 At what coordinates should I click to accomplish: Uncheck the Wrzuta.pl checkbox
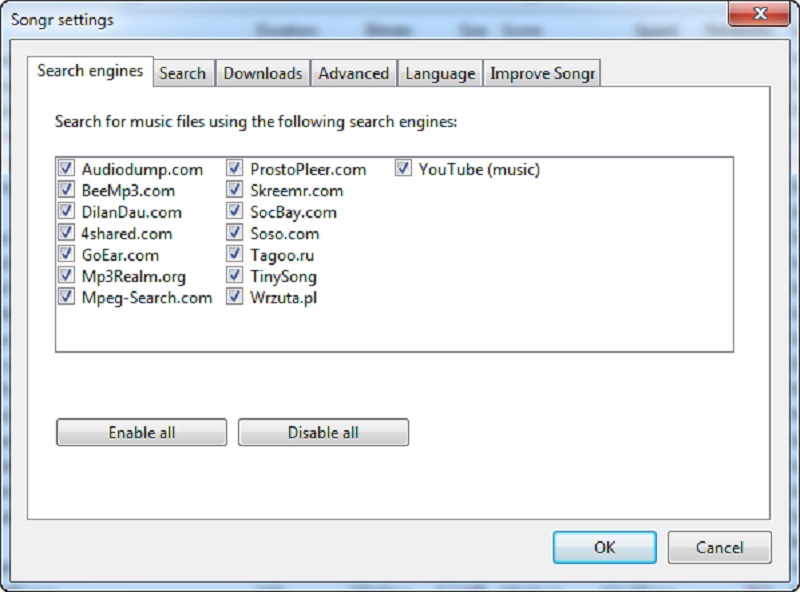[x=234, y=297]
